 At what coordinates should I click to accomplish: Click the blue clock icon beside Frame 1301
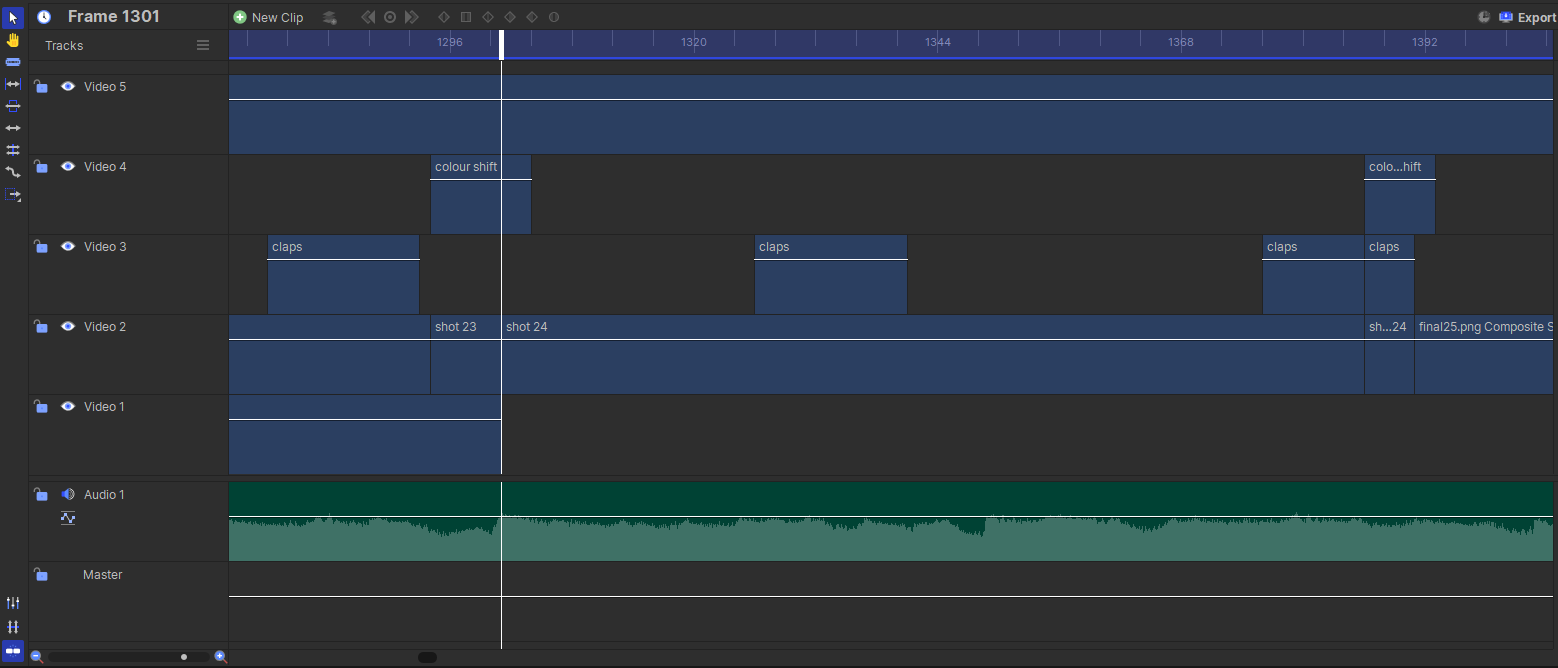pos(44,17)
